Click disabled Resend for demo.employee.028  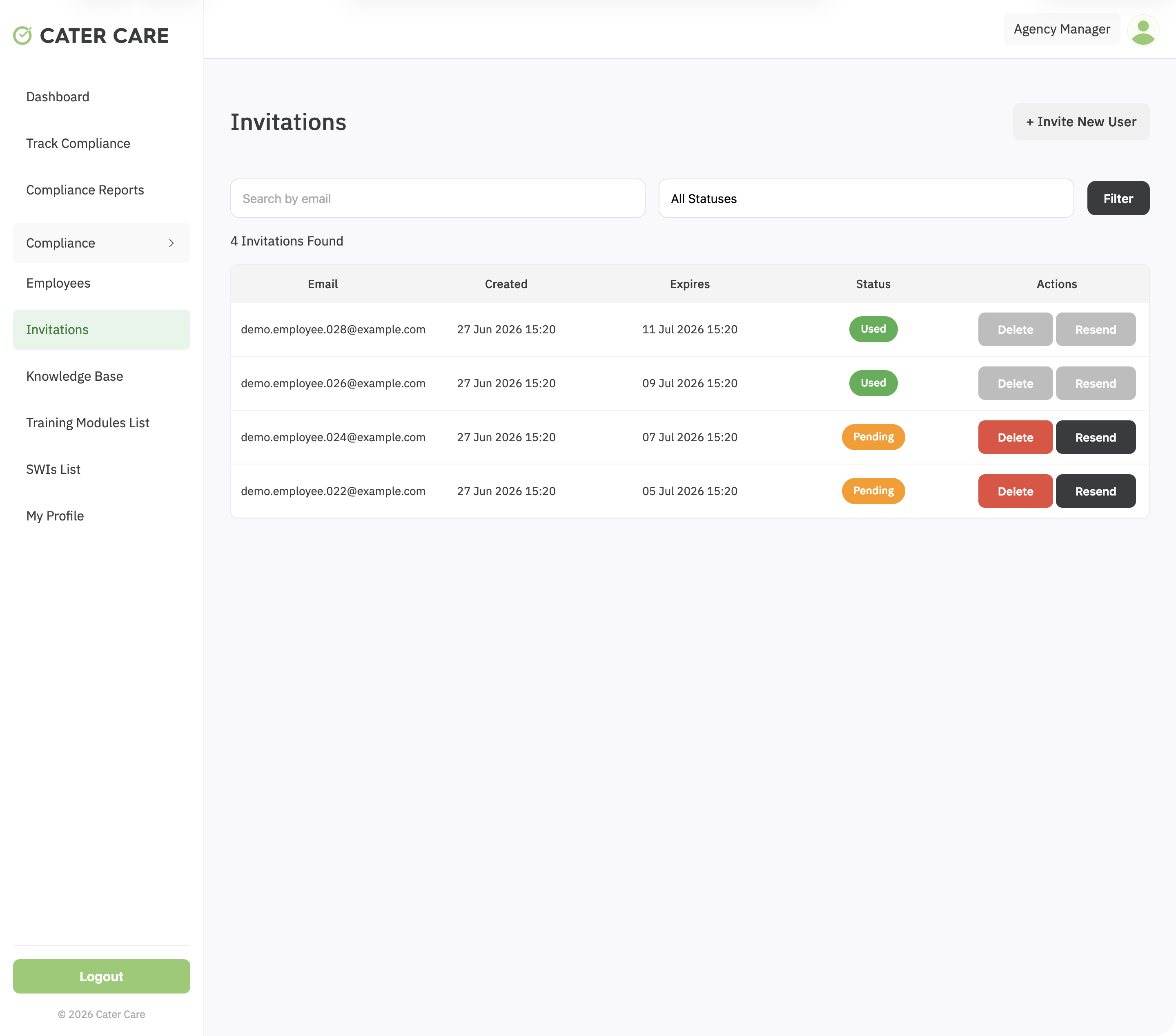pyautogui.click(x=1096, y=330)
